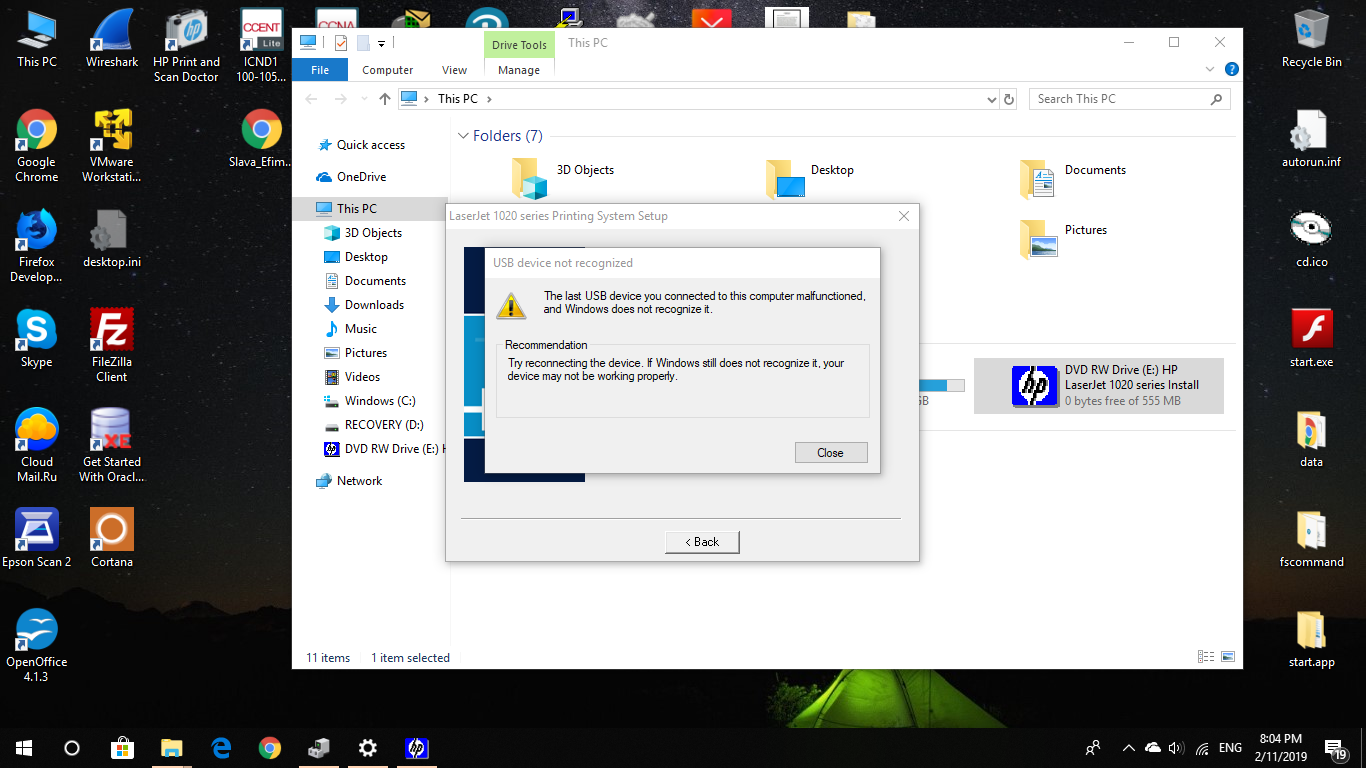Collapse the Folders (7) group
This screenshot has width=1366, height=768.
click(463, 136)
